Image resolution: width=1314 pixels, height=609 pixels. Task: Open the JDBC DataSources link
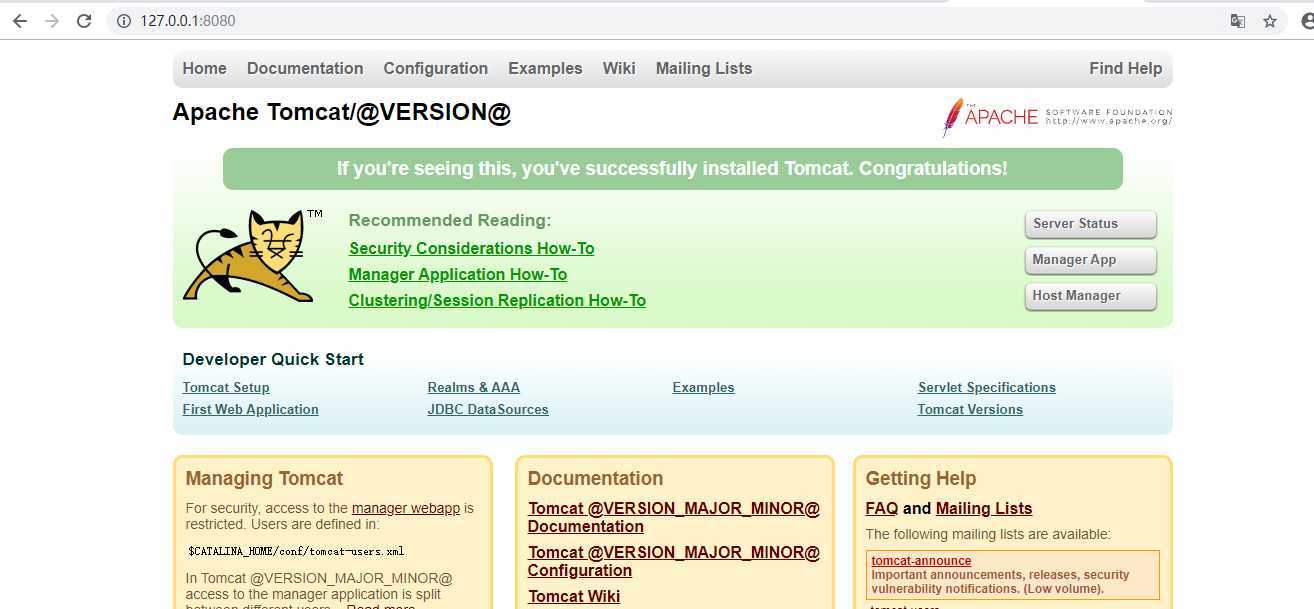[488, 409]
